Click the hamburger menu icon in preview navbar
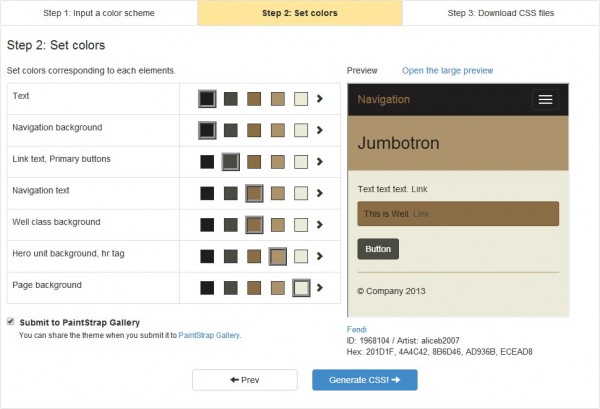Viewport: 600px width, 409px height. point(544,99)
